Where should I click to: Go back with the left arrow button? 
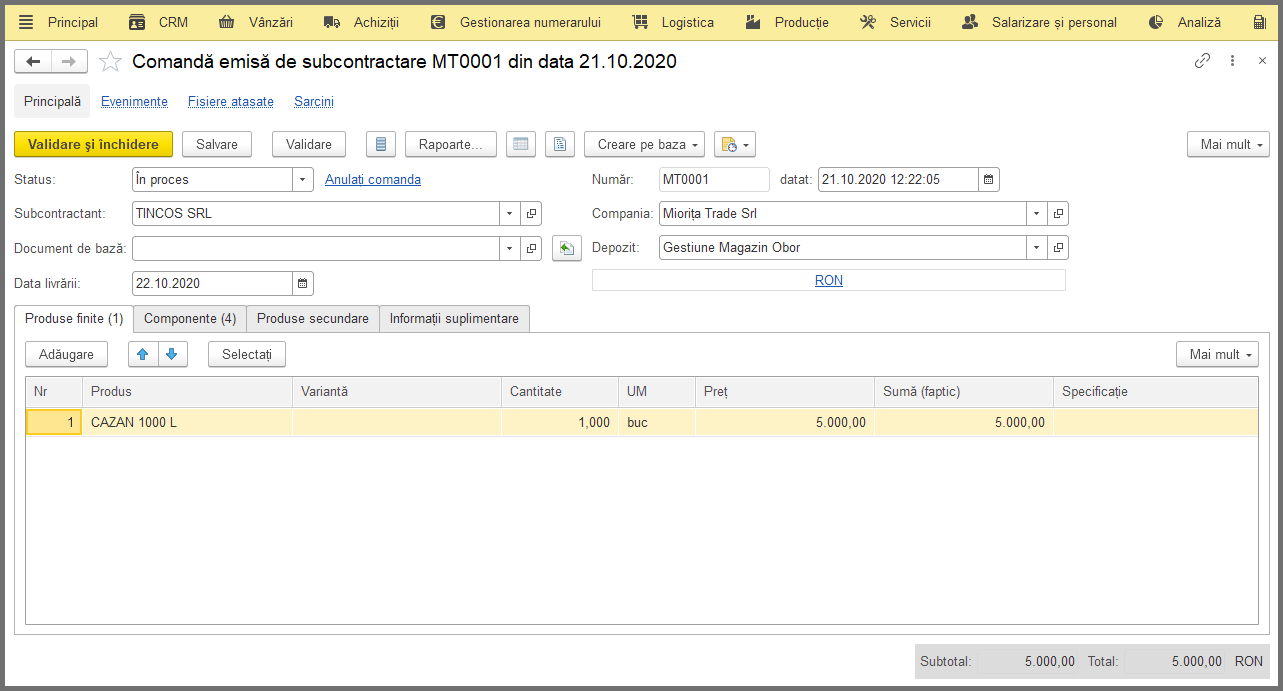click(x=33, y=62)
